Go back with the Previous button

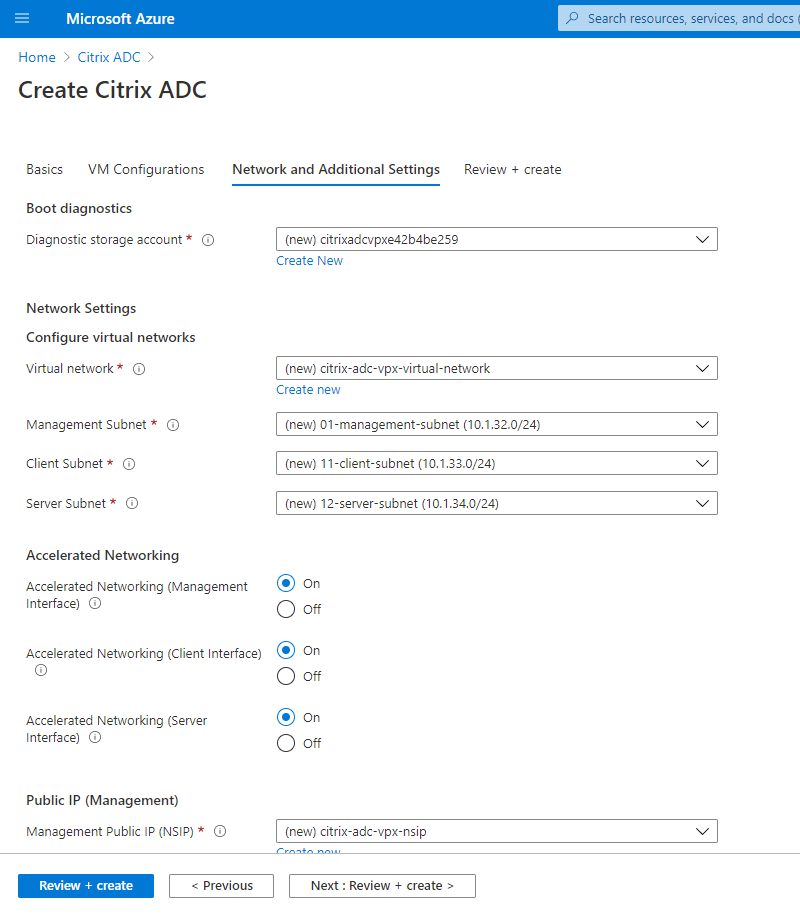pos(221,886)
